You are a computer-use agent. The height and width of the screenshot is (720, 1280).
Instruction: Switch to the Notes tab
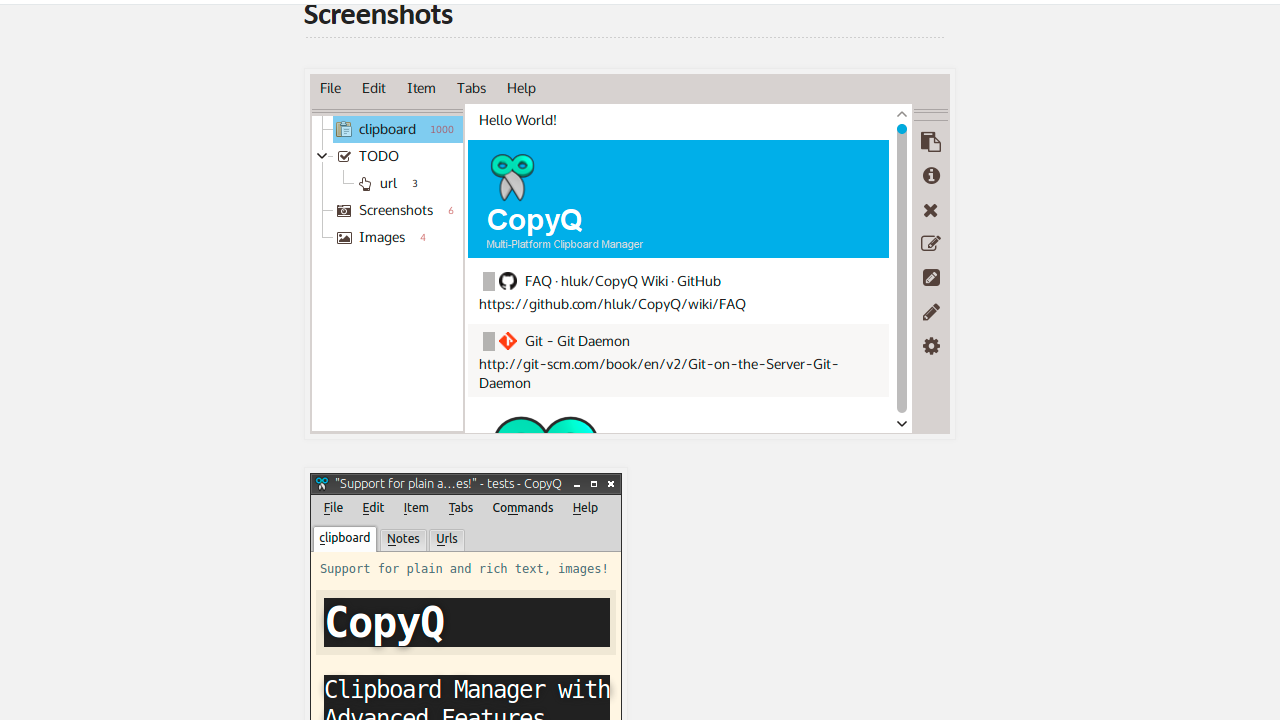(x=403, y=539)
